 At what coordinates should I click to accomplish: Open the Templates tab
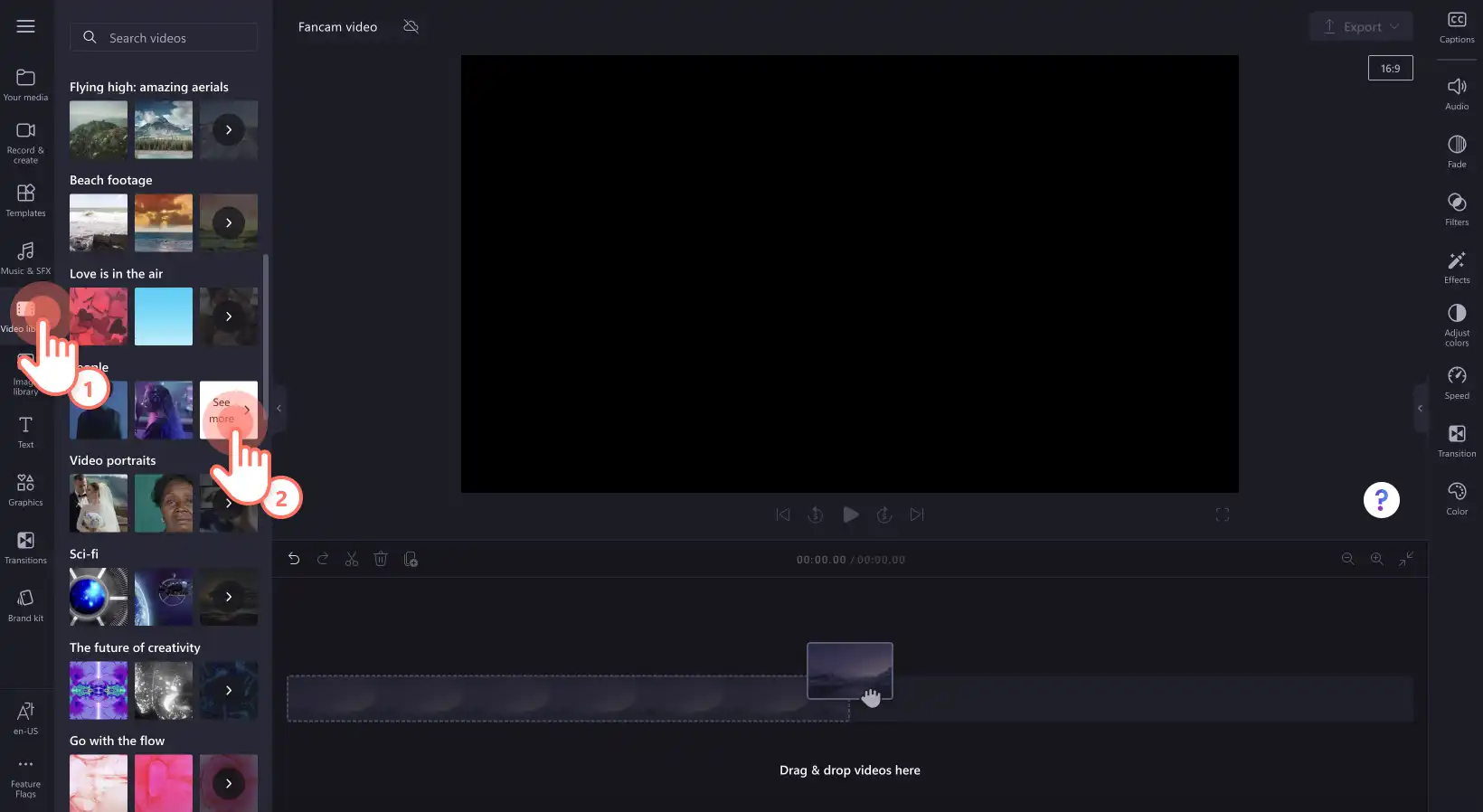pos(25,201)
